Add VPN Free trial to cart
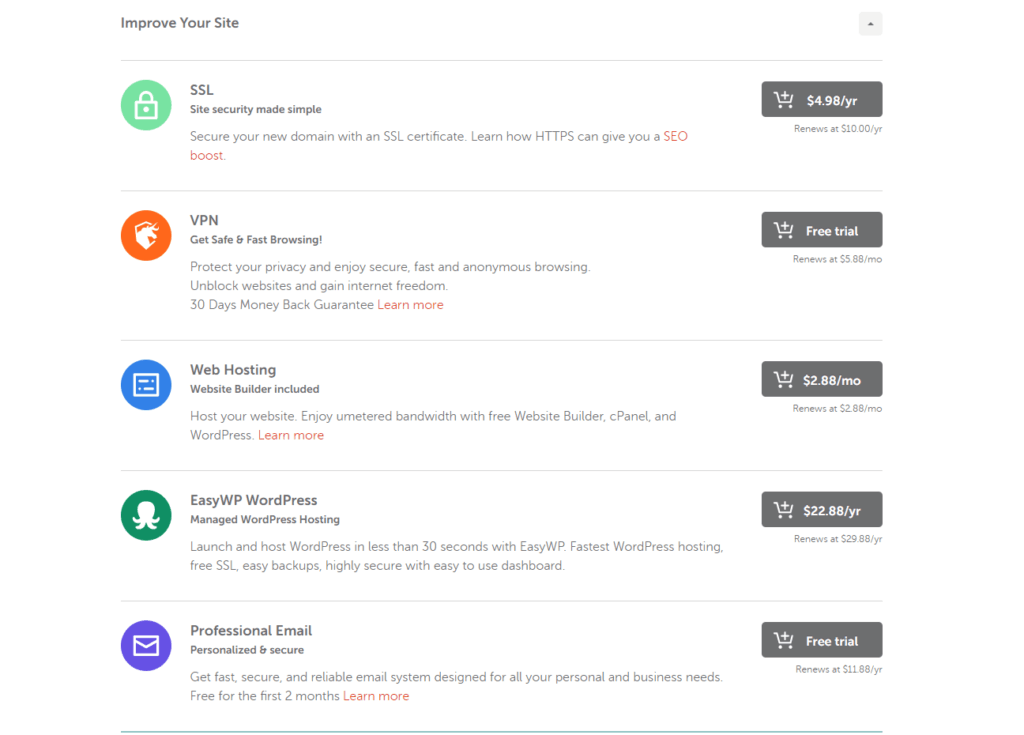The image size is (1024, 735). [x=821, y=230]
